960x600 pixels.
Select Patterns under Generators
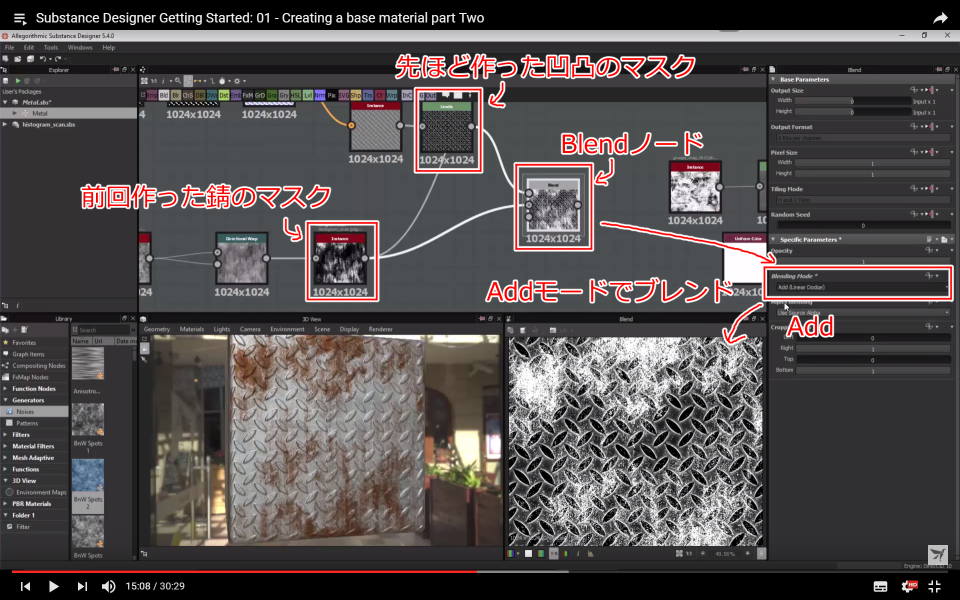(x=27, y=423)
